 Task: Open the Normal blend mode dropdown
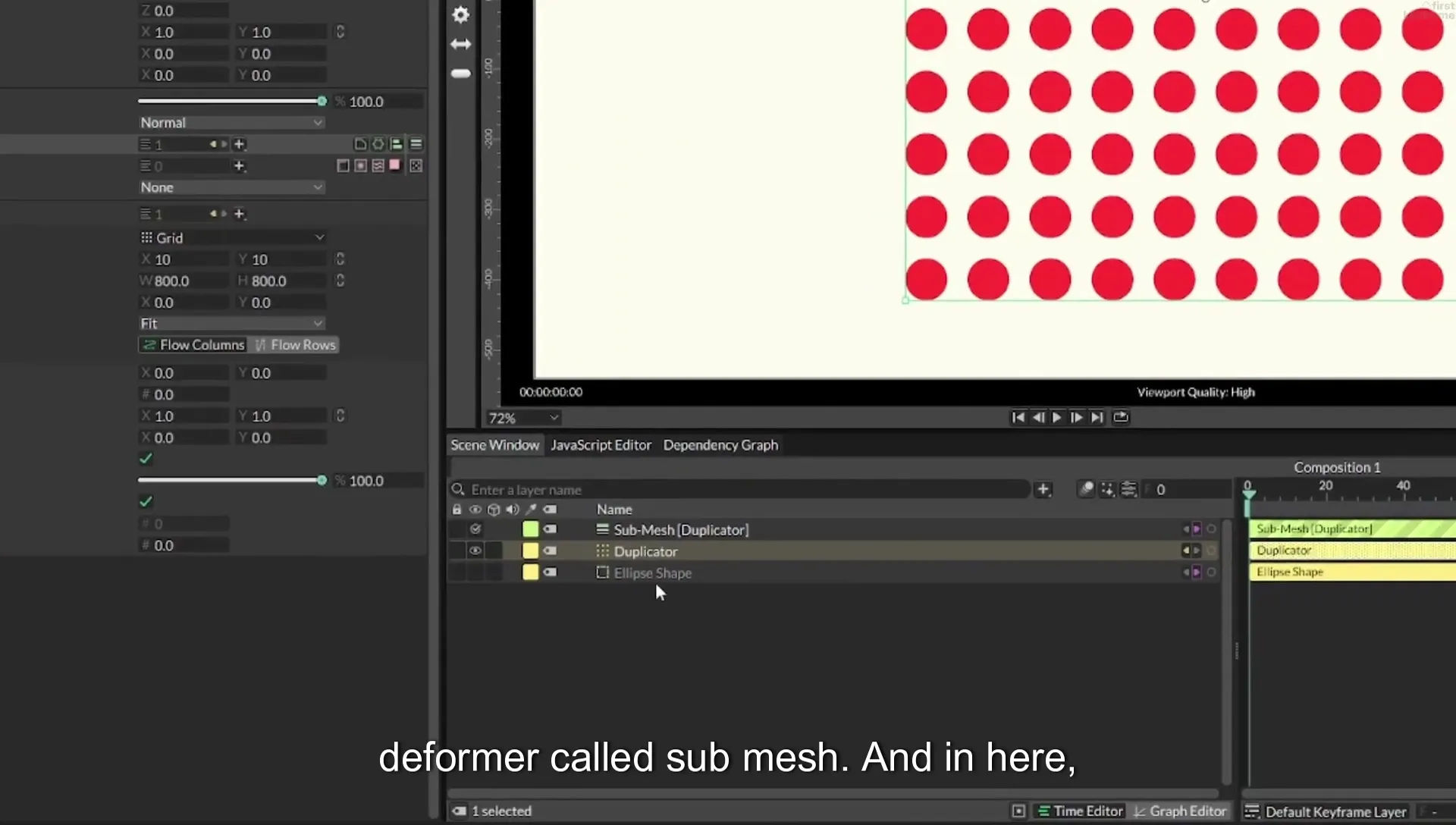pos(231,123)
